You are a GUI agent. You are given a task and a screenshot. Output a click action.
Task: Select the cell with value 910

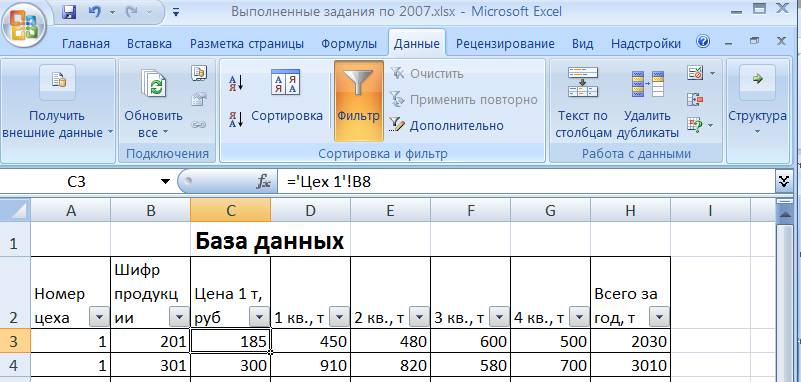pos(311,365)
